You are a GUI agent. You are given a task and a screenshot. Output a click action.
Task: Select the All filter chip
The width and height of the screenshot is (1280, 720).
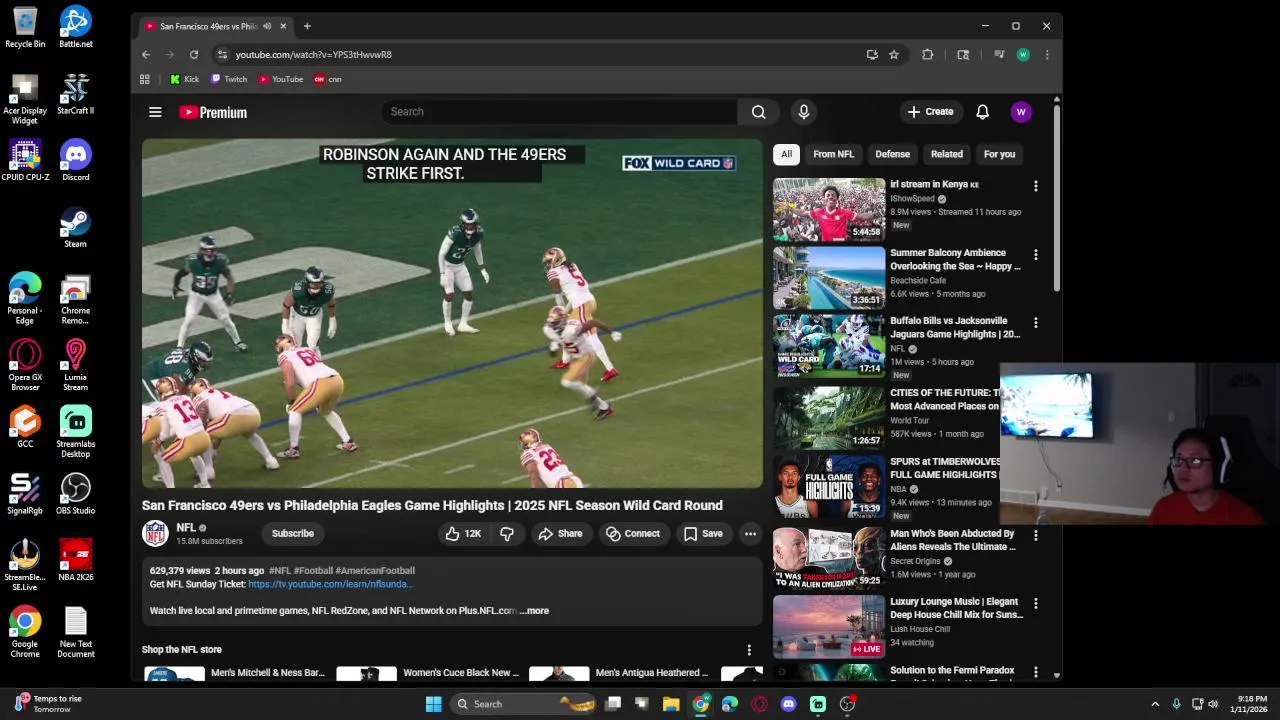[786, 154]
